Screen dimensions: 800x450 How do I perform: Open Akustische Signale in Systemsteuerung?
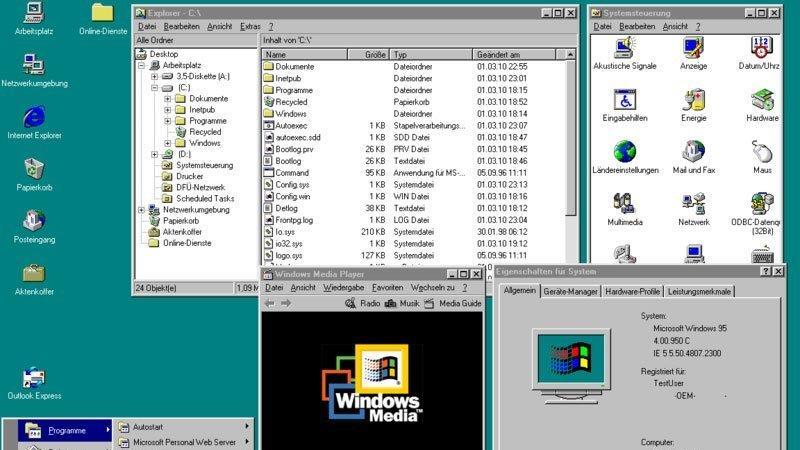pos(624,53)
